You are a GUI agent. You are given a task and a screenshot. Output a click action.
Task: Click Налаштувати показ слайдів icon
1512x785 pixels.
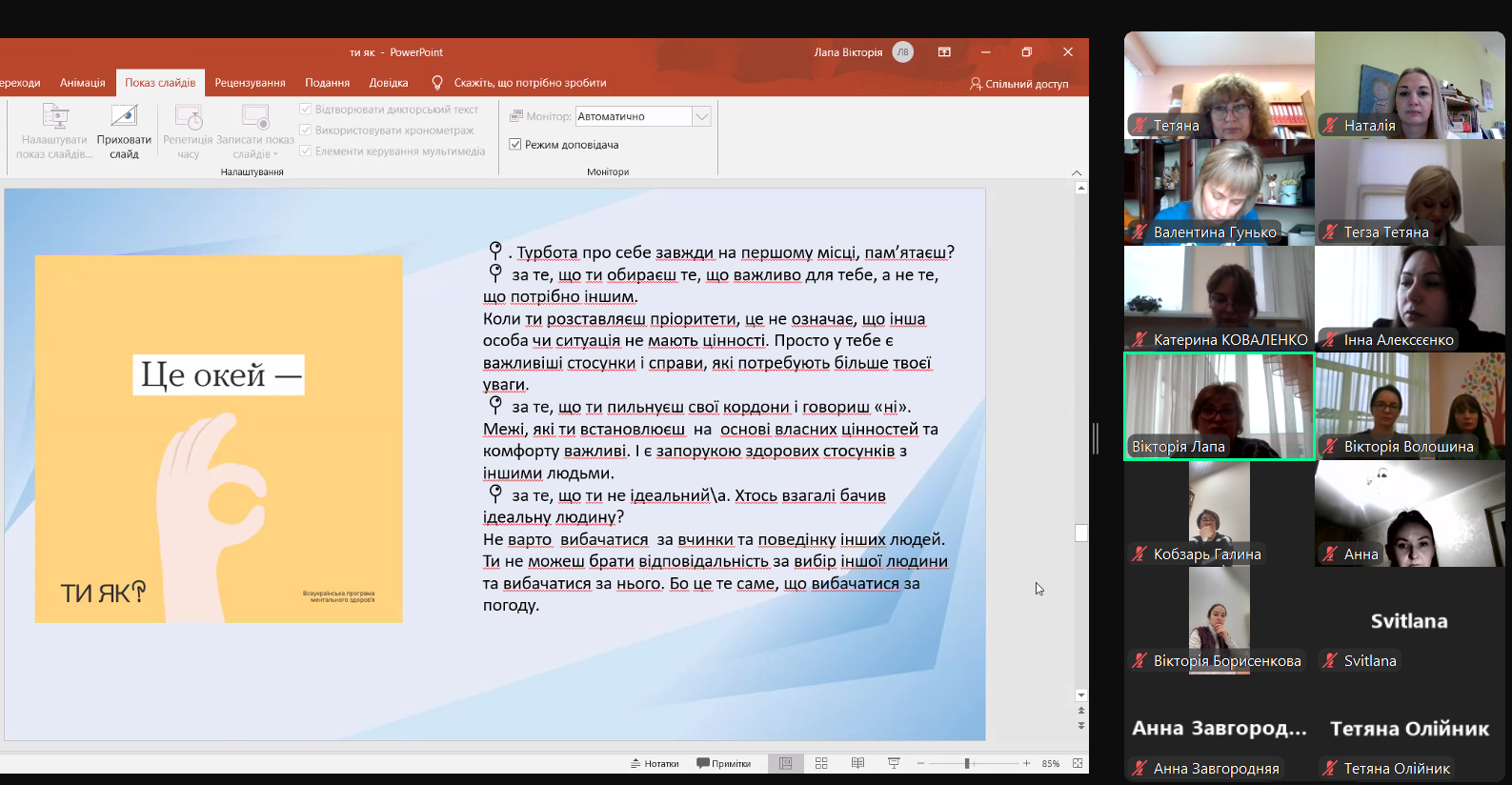pos(55,117)
